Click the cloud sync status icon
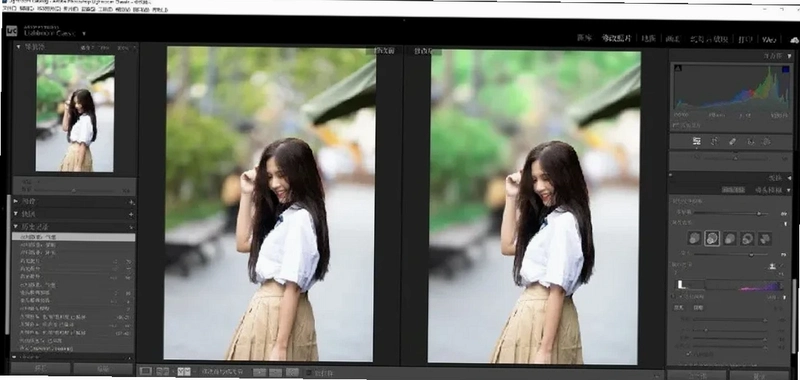The width and height of the screenshot is (800, 380). pyautogui.click(x=794, y=39)
